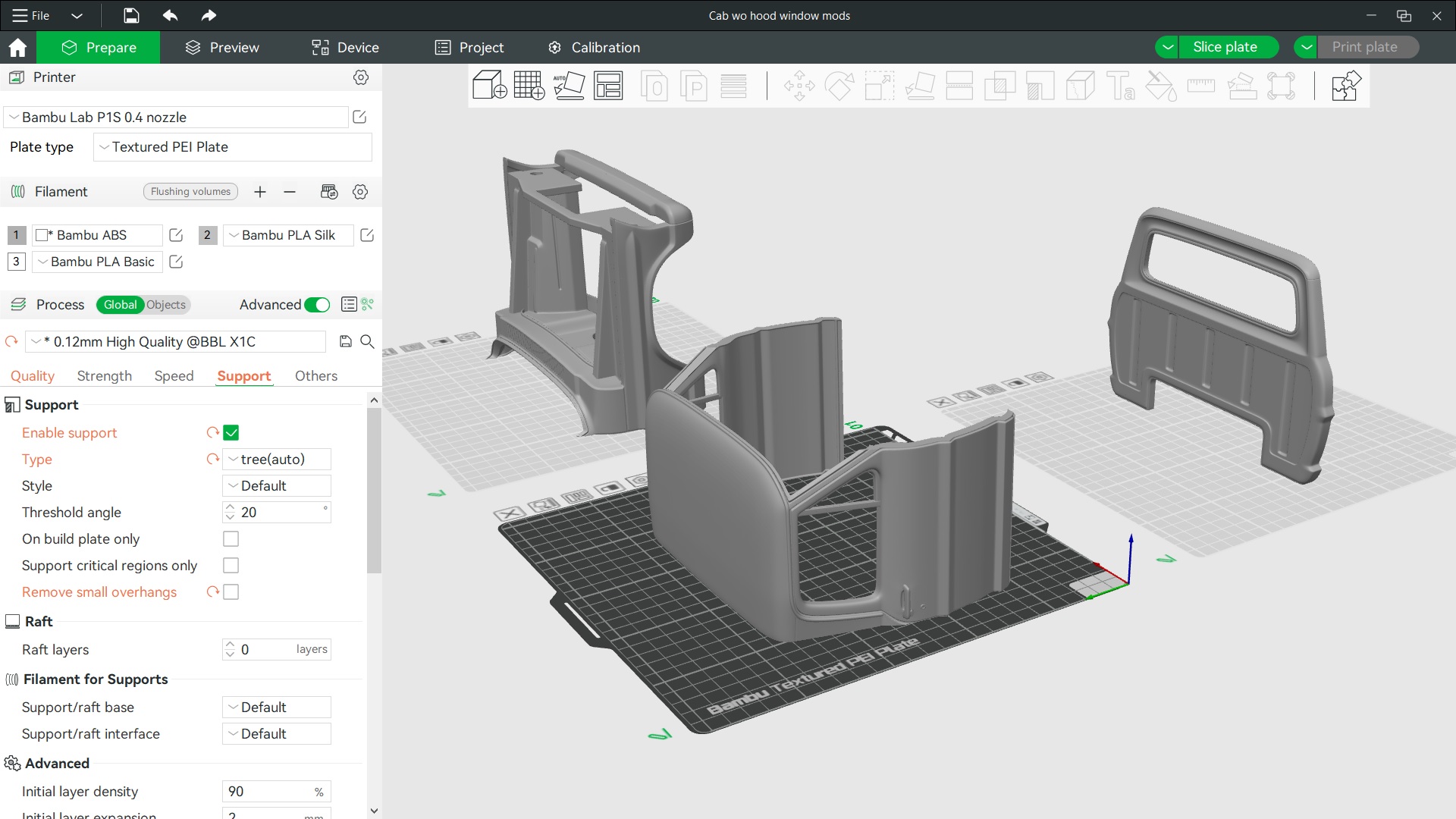Open the Strength settings tab
This screenshot has height=819, width=1456.
point(105,376)
